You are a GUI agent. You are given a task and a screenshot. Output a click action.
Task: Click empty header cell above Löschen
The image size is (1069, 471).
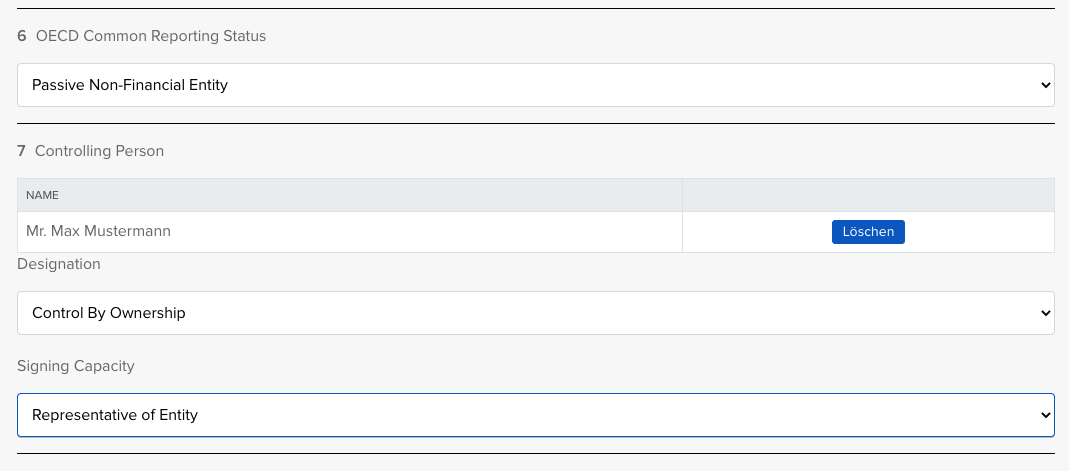coord(867,195)
